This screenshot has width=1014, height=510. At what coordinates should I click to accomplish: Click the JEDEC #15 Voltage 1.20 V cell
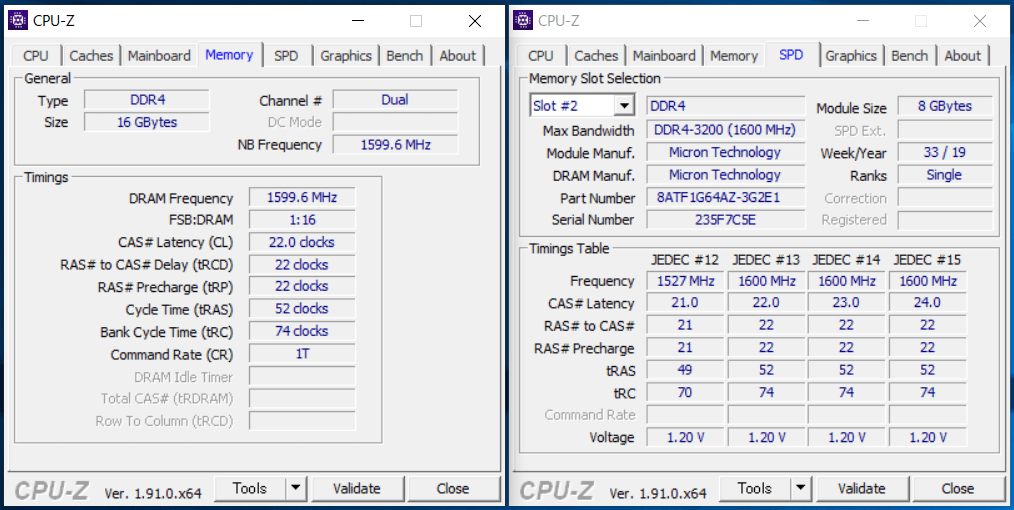[x=928, y=438]
